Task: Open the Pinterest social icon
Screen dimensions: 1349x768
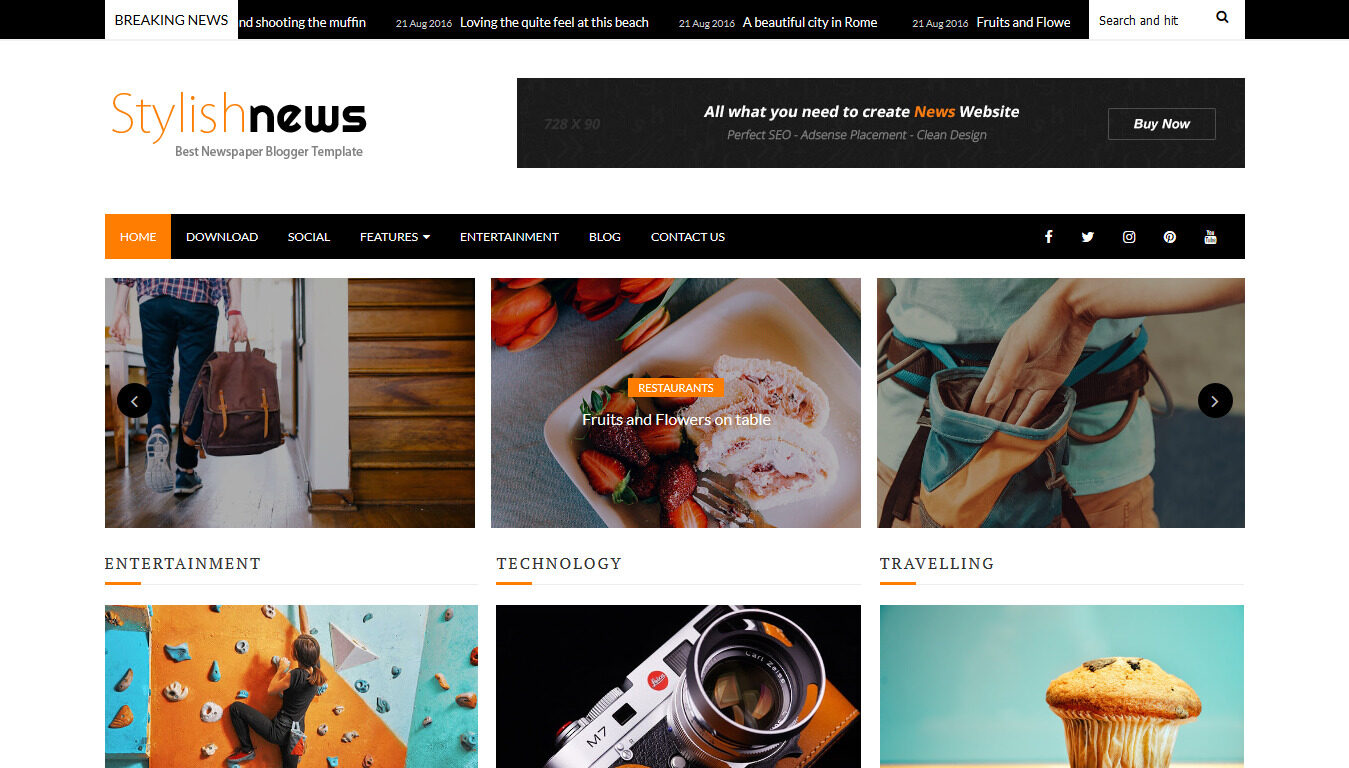Action: coord(1170,237)
